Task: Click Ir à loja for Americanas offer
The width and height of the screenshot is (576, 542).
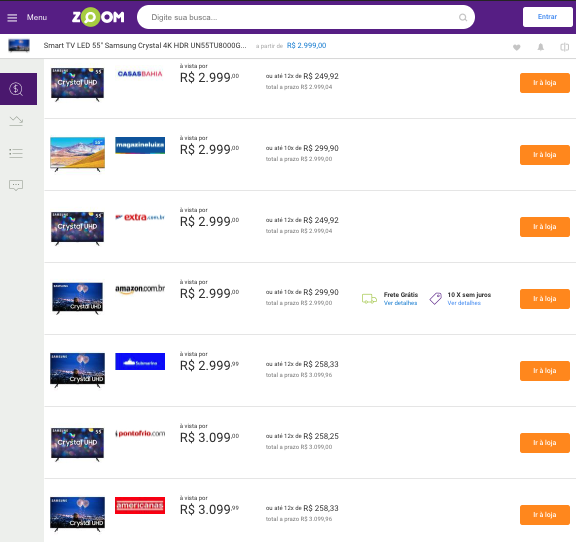Action: [x=545, y=515]
